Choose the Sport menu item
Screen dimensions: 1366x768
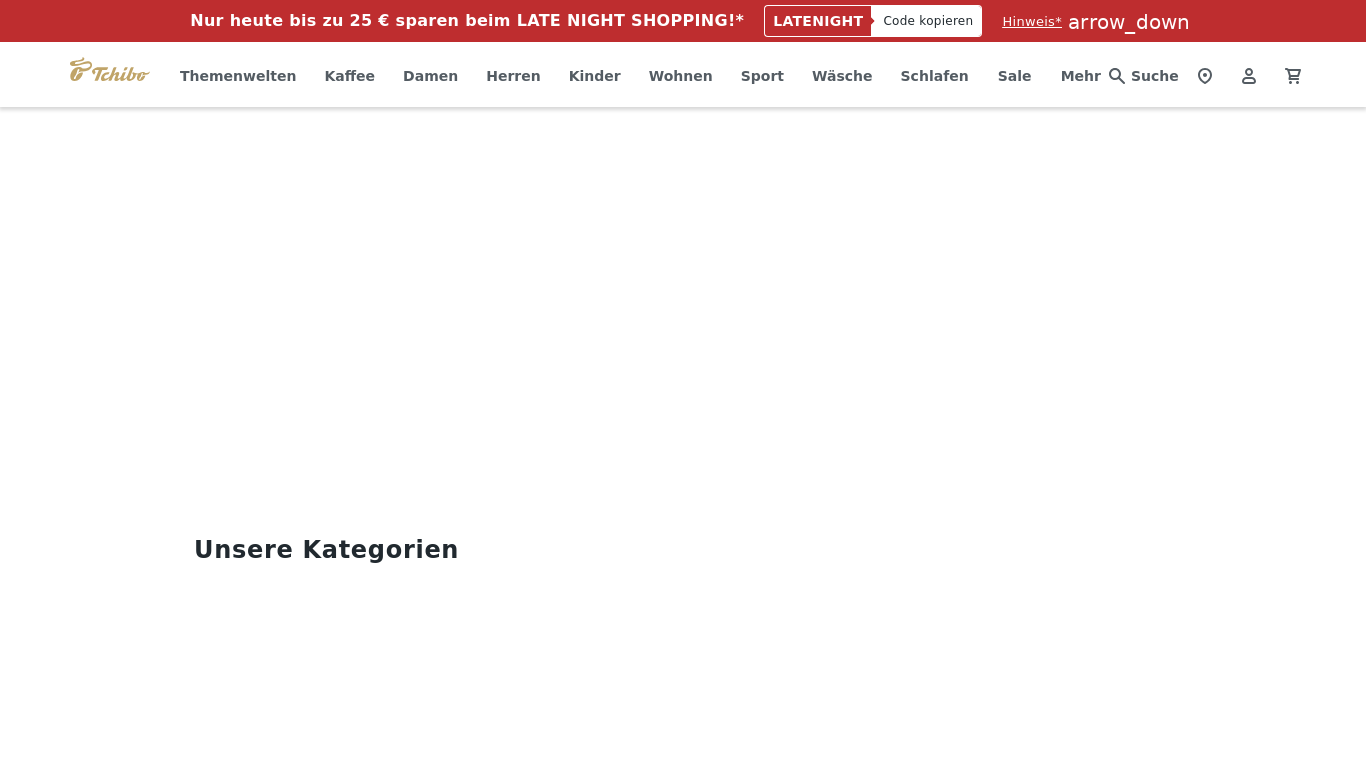[x=762, y=76]
